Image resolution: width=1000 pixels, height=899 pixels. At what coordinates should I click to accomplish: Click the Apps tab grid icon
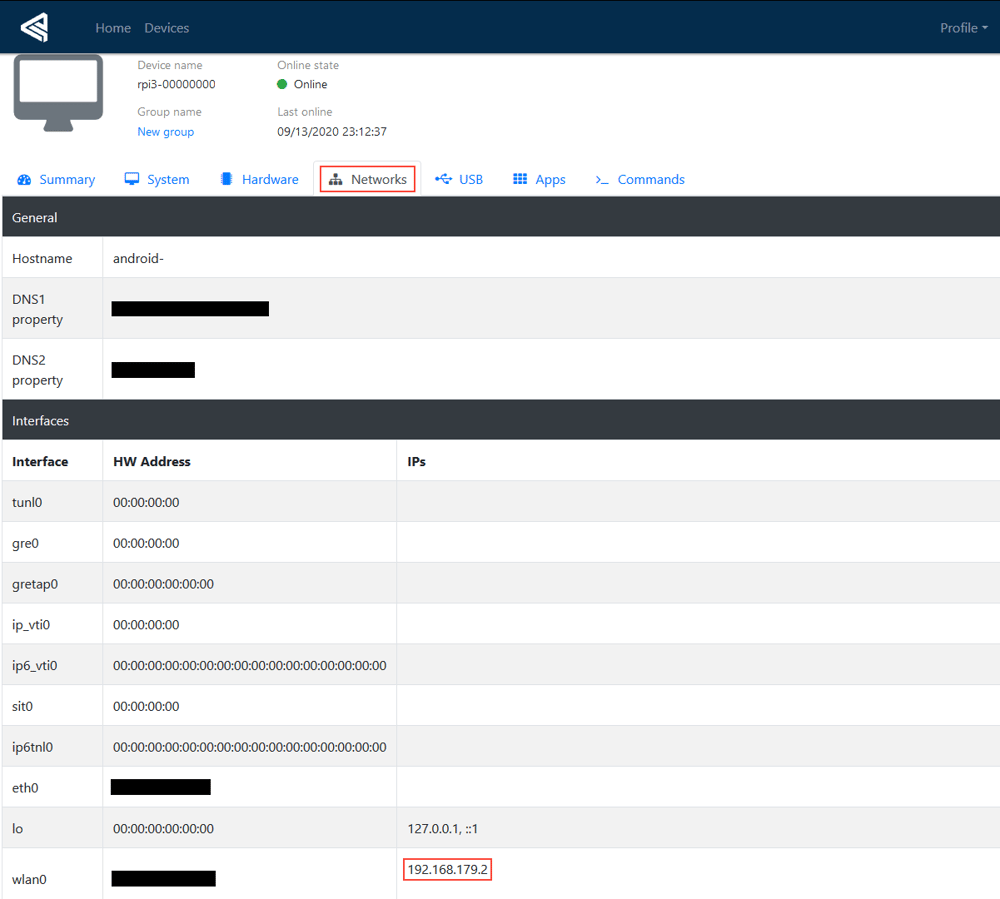coord(520,179)
